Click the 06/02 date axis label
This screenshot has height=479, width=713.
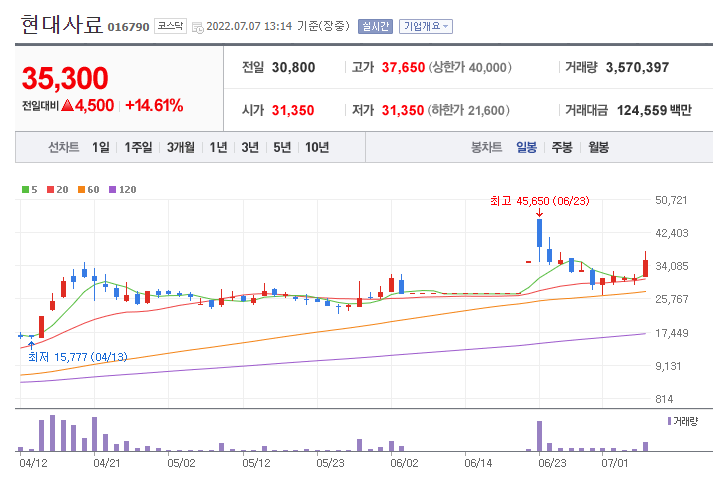[404, 463]
